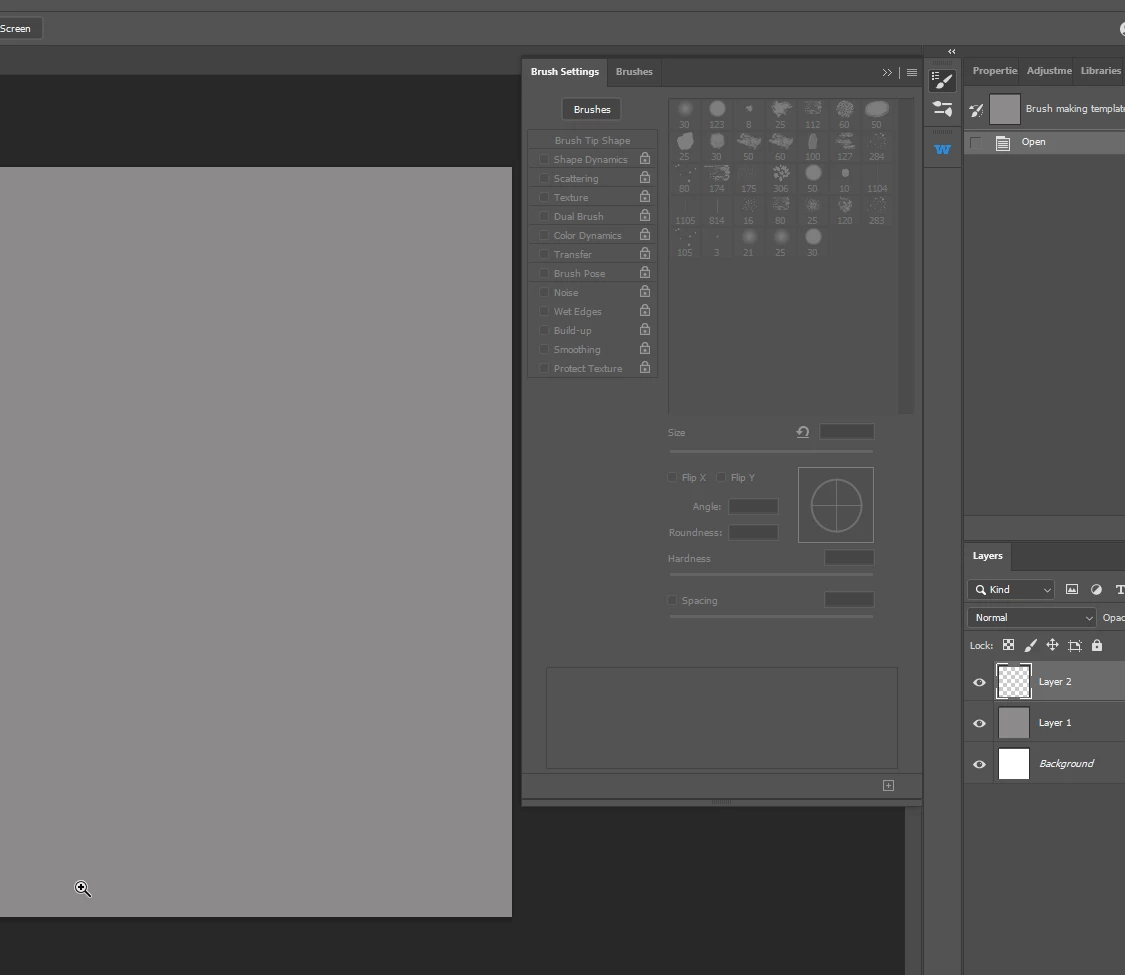Open the Brush Settings panel icon in dock
Viewport: 1125px width, 975px height.
point(942,81)
